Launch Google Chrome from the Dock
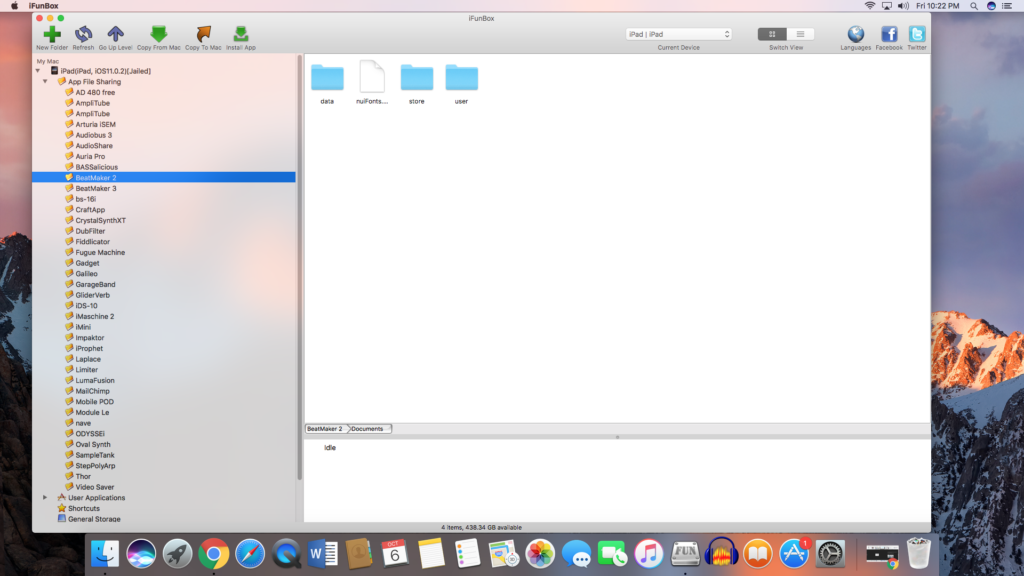 click(214, 554)
